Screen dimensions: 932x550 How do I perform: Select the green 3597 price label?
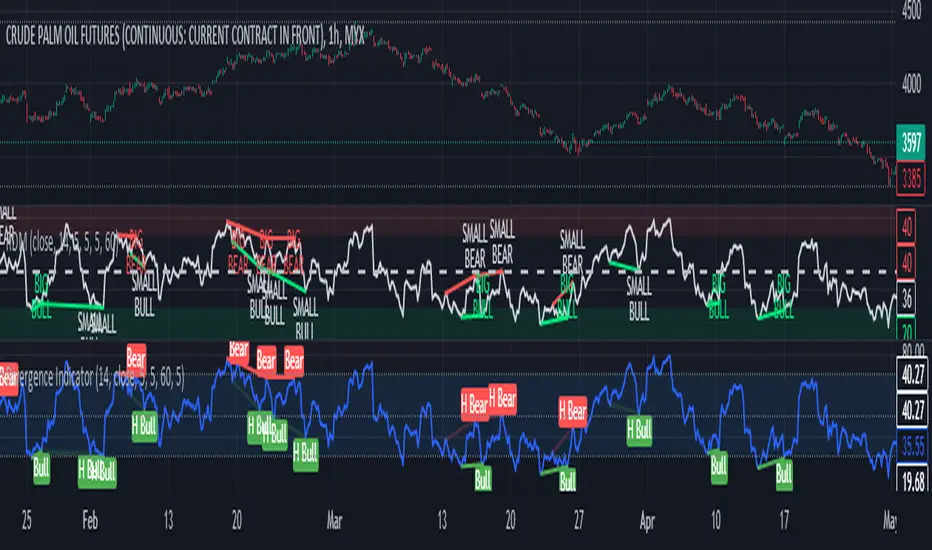[x=911, y=142]
